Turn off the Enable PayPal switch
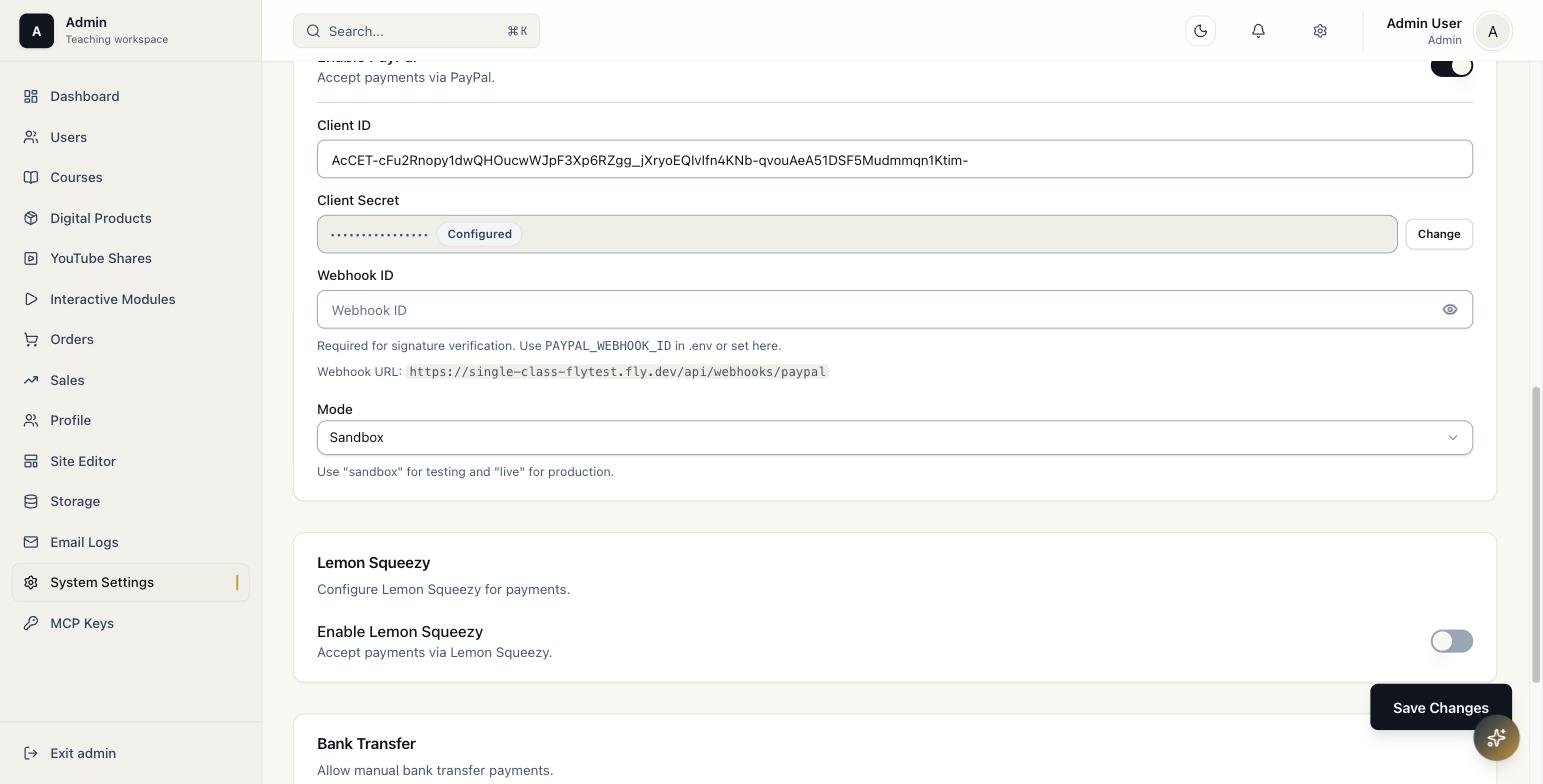 (1451, 66)
